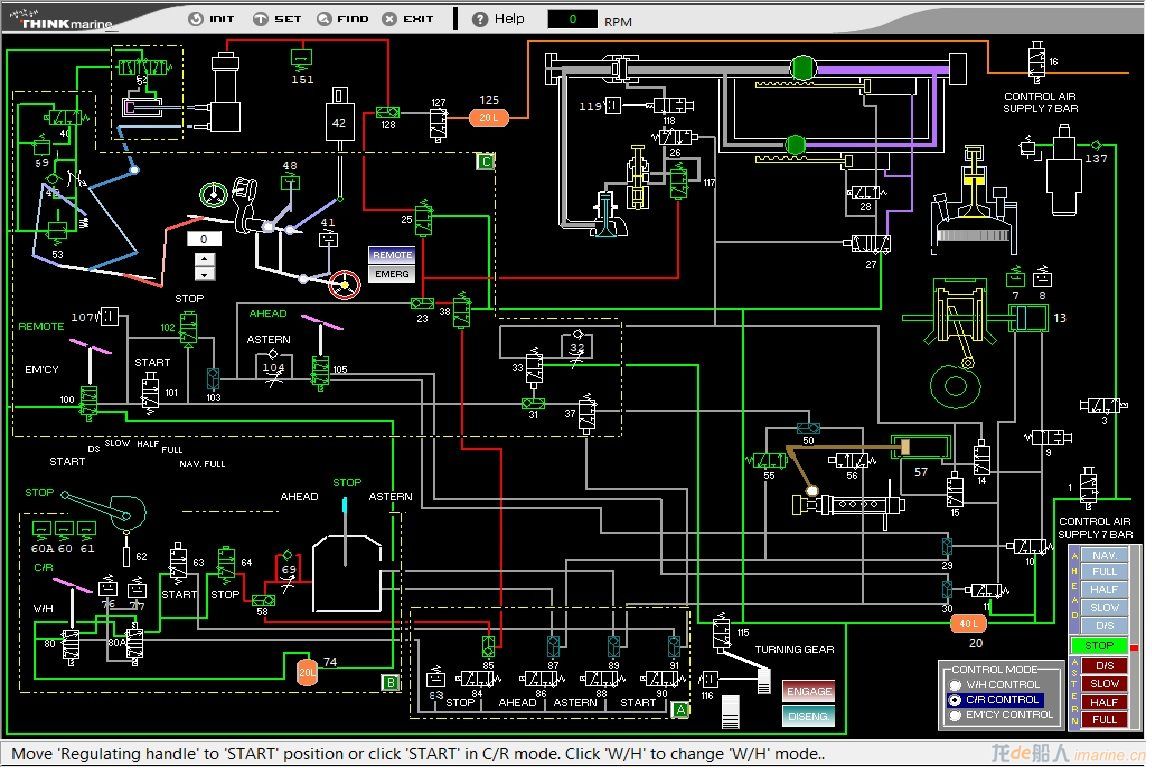Screen dimensions: 1152x768
Task: Set telegraph to astern SLOW
Action: coord(1104,683)
